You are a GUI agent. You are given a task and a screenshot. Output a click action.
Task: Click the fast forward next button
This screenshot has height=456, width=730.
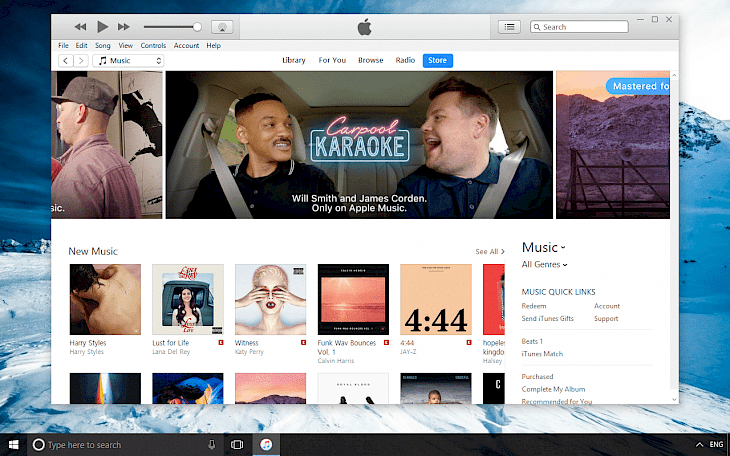point(123,27)
